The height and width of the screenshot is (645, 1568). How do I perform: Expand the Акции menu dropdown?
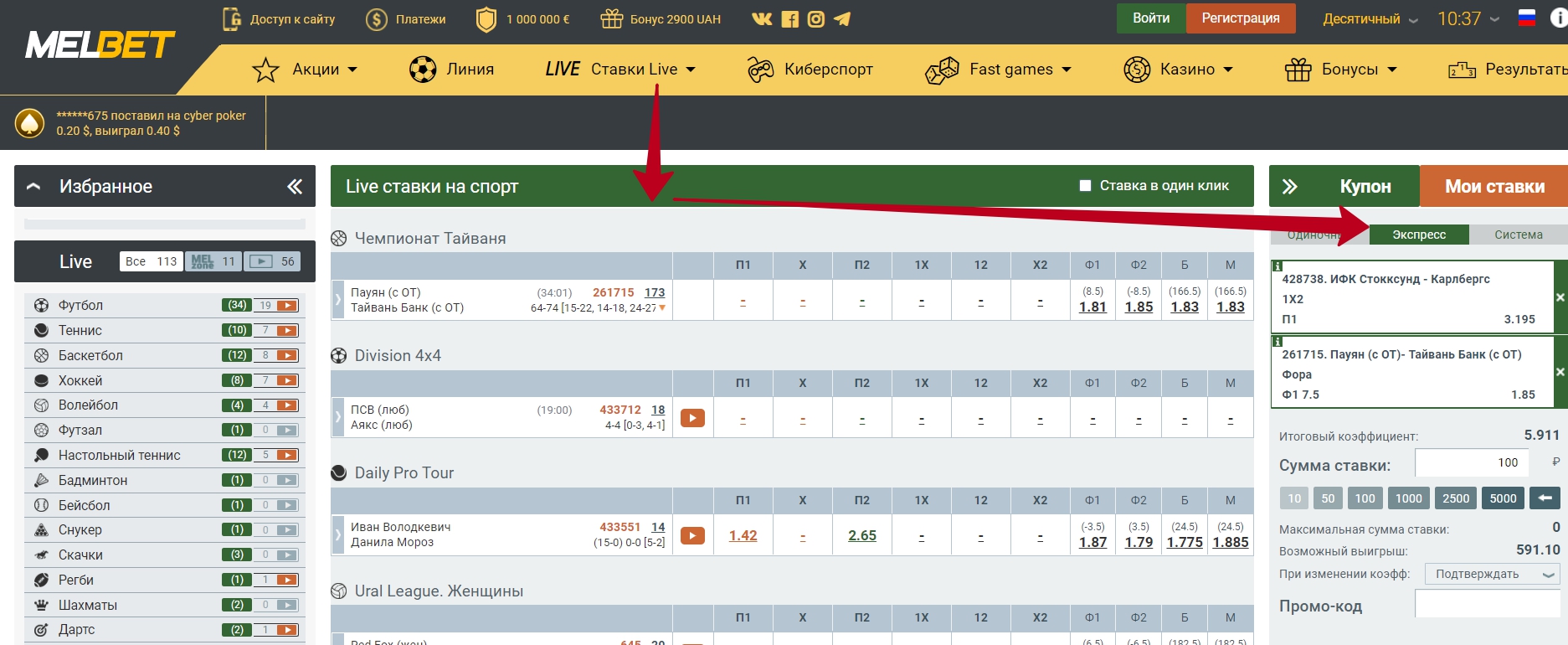(x=352, y=70)
